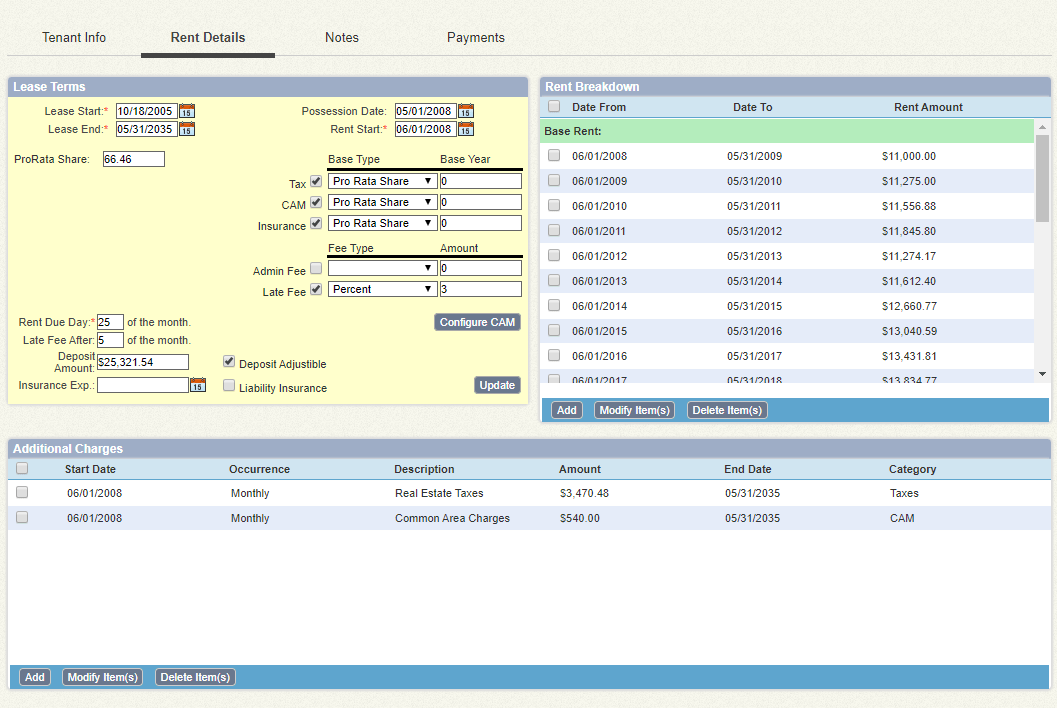Open the CAM Base Type dropdown
1057x708 pixels.
(x=381, y=202)
